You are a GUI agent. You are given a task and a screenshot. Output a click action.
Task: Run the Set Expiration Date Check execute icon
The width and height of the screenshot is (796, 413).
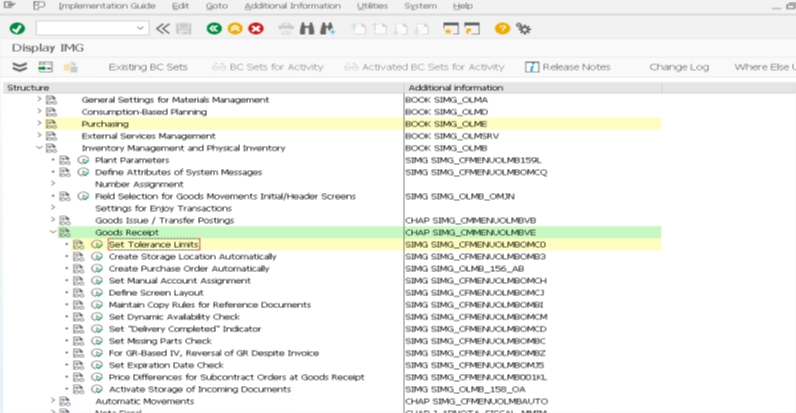pyautogui.click(x=96, y=365)
